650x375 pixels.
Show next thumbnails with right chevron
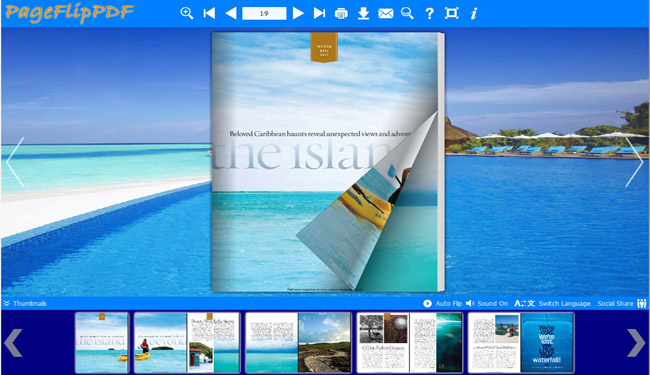pos(635,343)
